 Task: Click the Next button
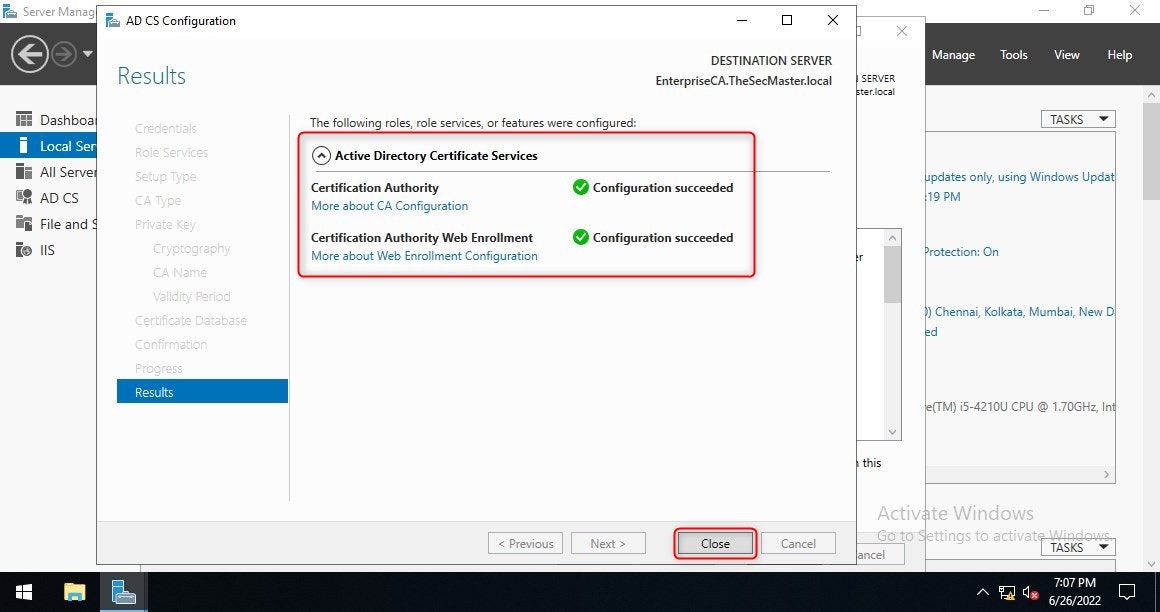click(x=608, y=543)
